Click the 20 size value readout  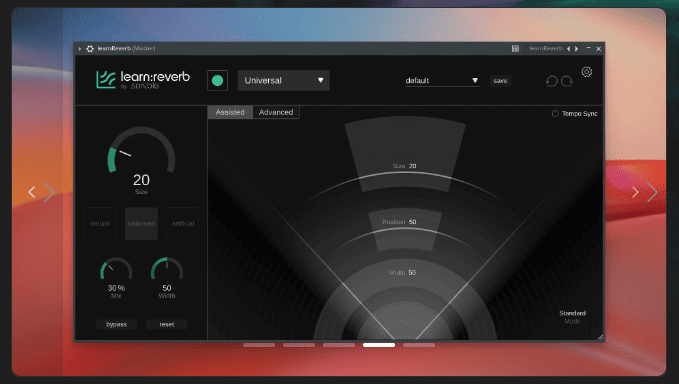pos(141,180)
